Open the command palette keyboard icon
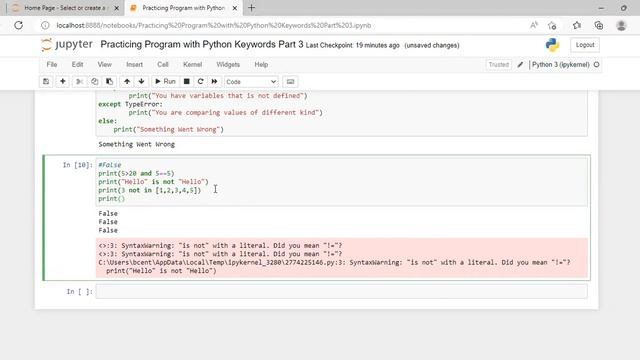This screenshot has height=360, width=640. [x=290, y=82]
